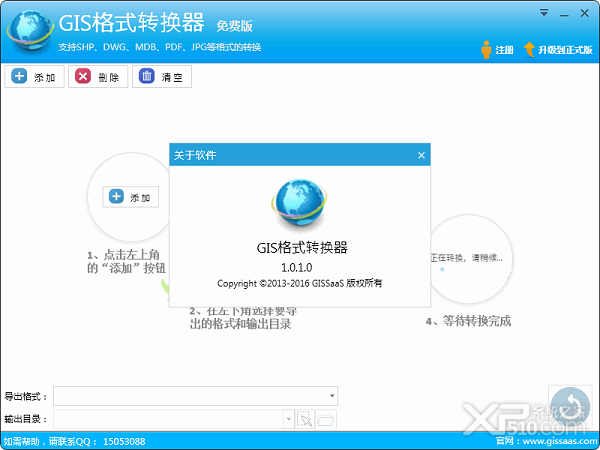Image resolution: width=600 pixels, height=450 pixels.
Task: Click the 关于软件 dialog title bar
Action: pyautogui.click(x=300, y=155)
